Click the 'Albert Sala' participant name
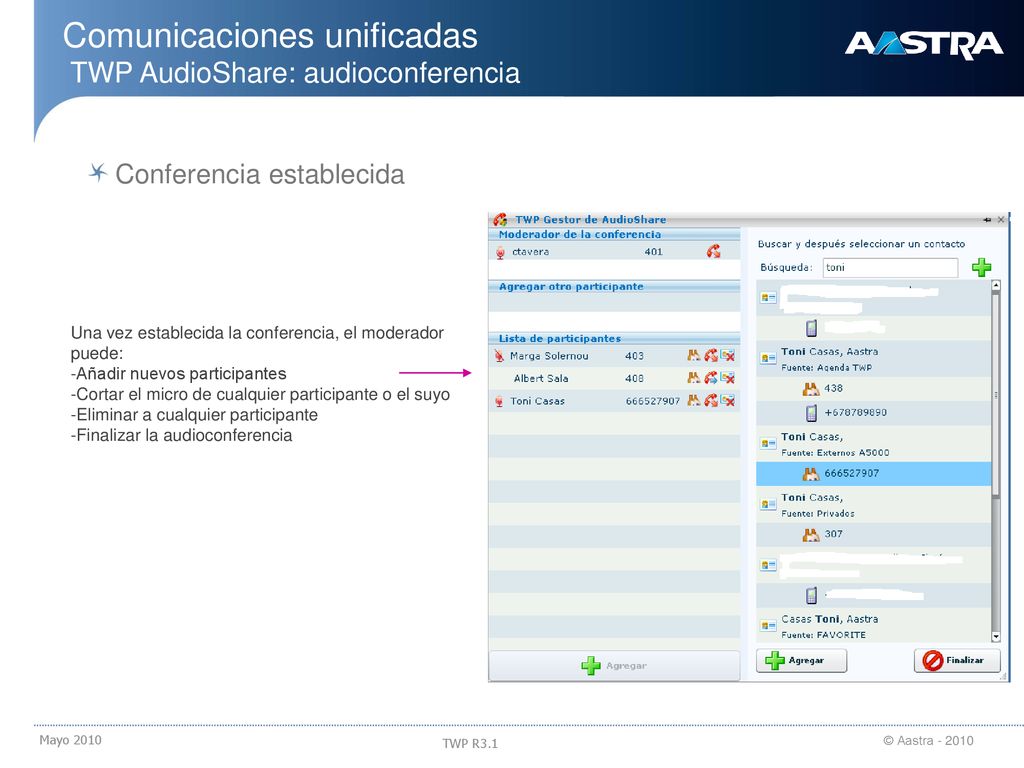 coord(541,378)
